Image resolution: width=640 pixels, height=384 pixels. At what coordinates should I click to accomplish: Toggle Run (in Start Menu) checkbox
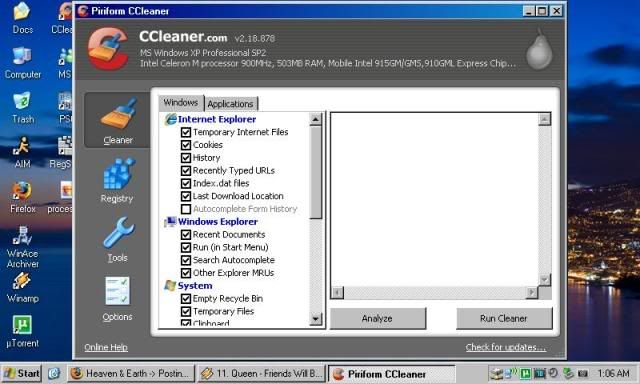186,247
